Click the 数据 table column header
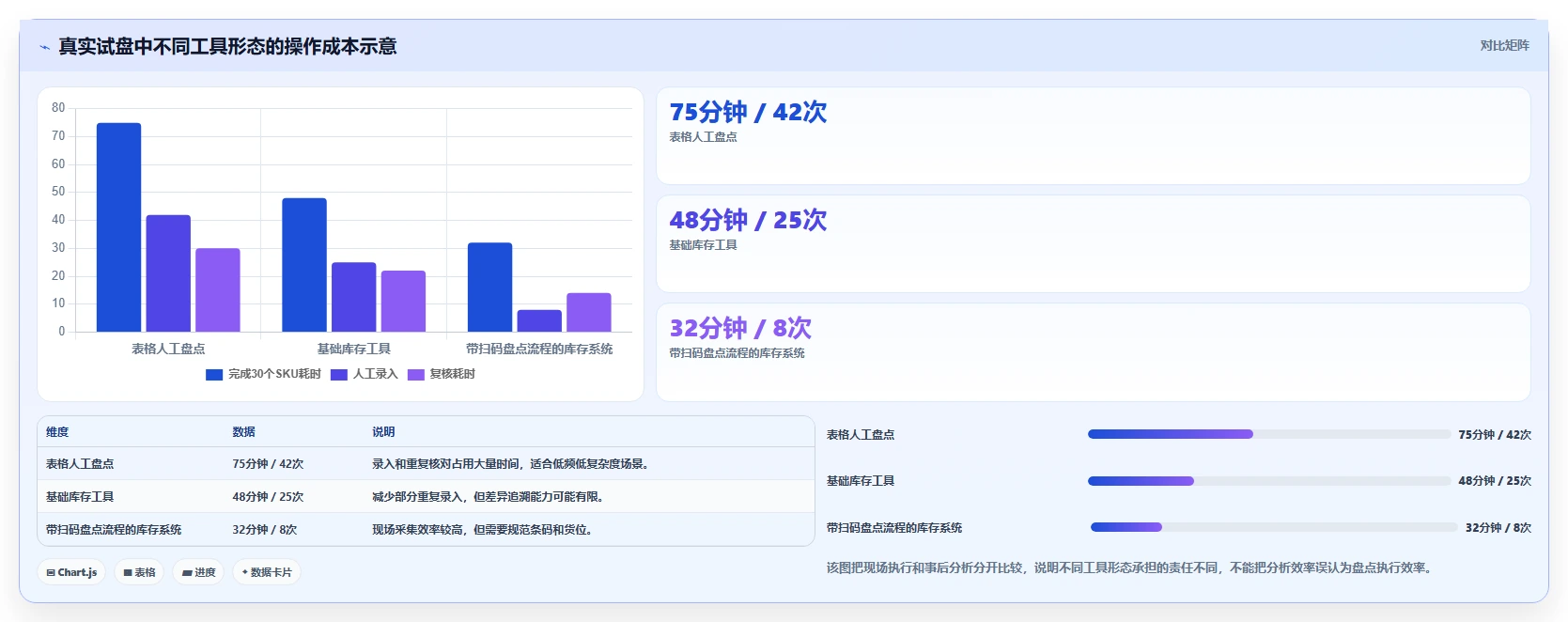This screenshot has height=622, width=1568. pyautogui.click(x=244, y=432)
